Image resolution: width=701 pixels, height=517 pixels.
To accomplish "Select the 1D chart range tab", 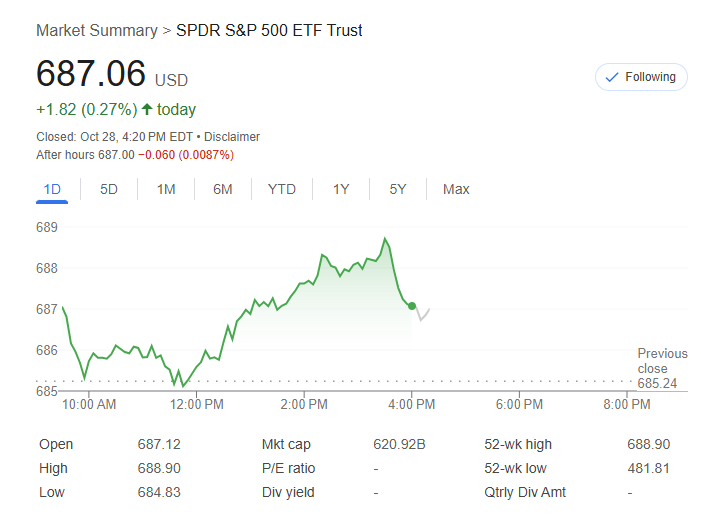I will point(53,189).
